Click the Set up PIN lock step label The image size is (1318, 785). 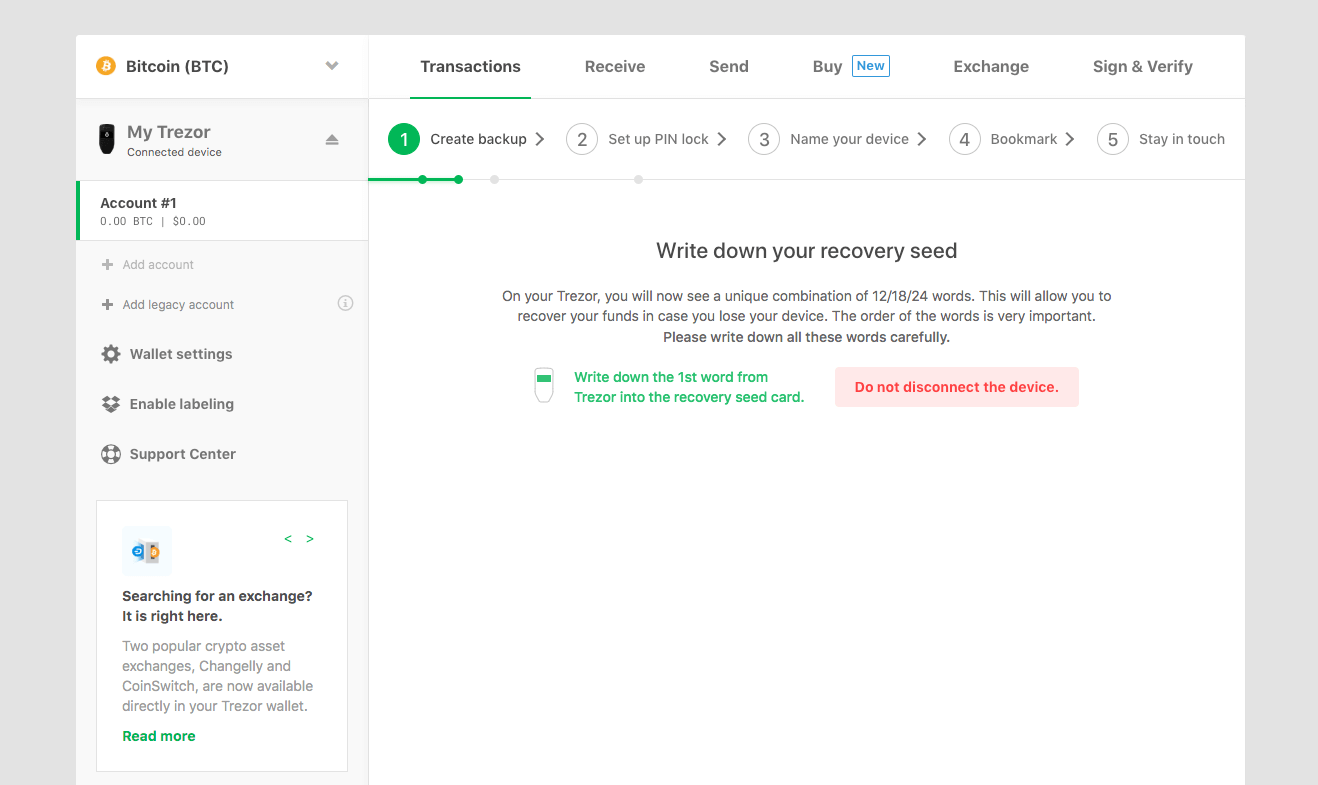pos(658,139)
